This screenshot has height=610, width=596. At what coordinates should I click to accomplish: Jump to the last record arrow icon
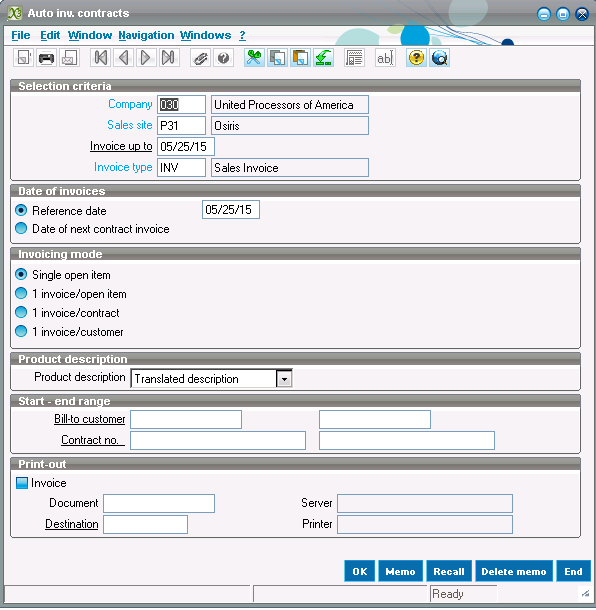(169, 58)
